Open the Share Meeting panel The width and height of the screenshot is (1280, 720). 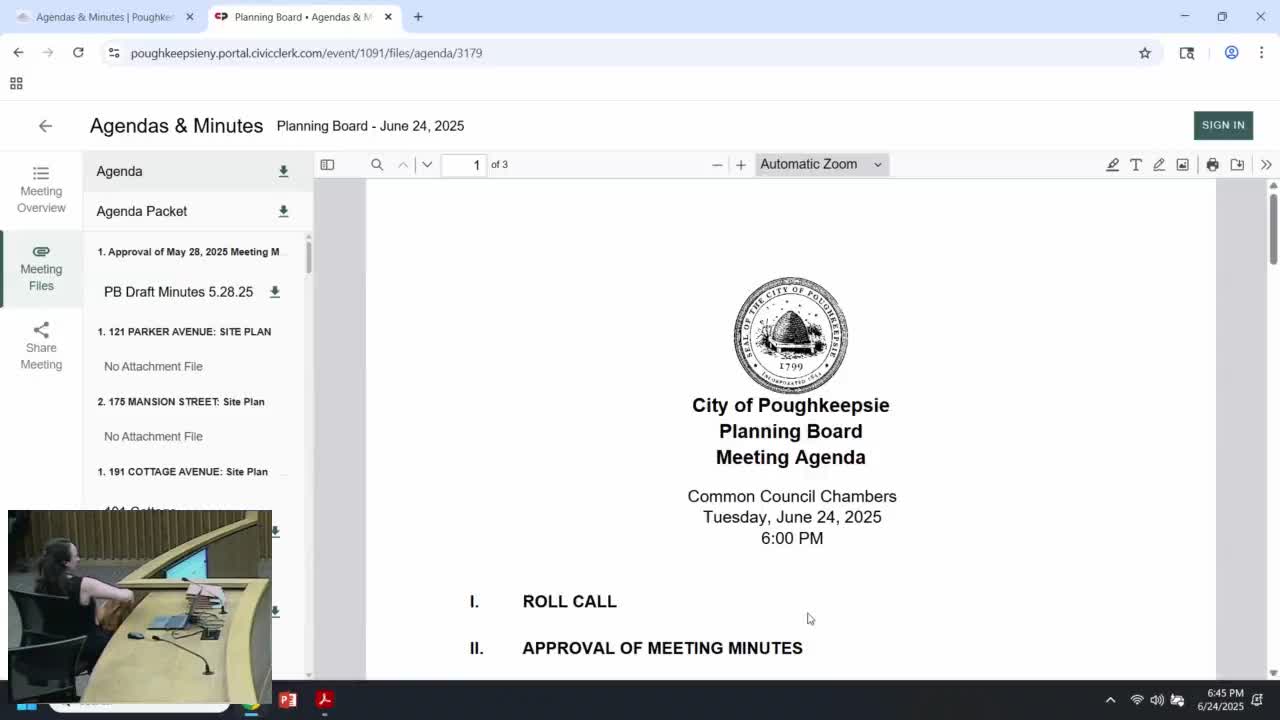point(41,346)
